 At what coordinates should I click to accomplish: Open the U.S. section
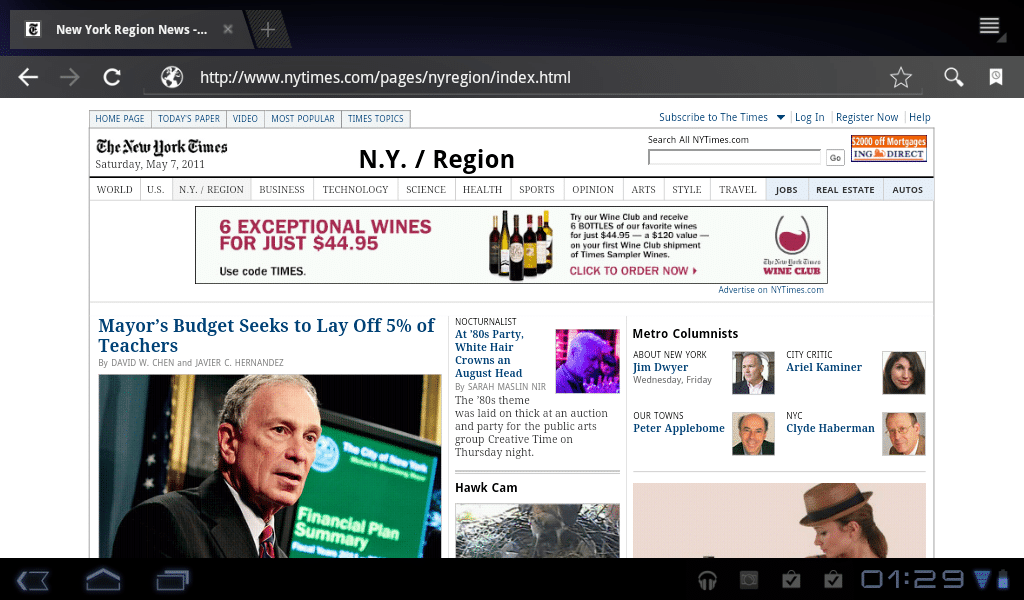(x=155, y=189)
